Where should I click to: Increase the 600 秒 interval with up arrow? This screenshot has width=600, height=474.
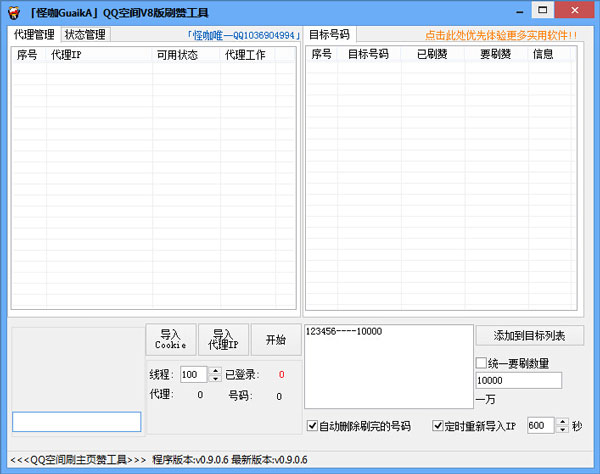click(x=562, y=421)
